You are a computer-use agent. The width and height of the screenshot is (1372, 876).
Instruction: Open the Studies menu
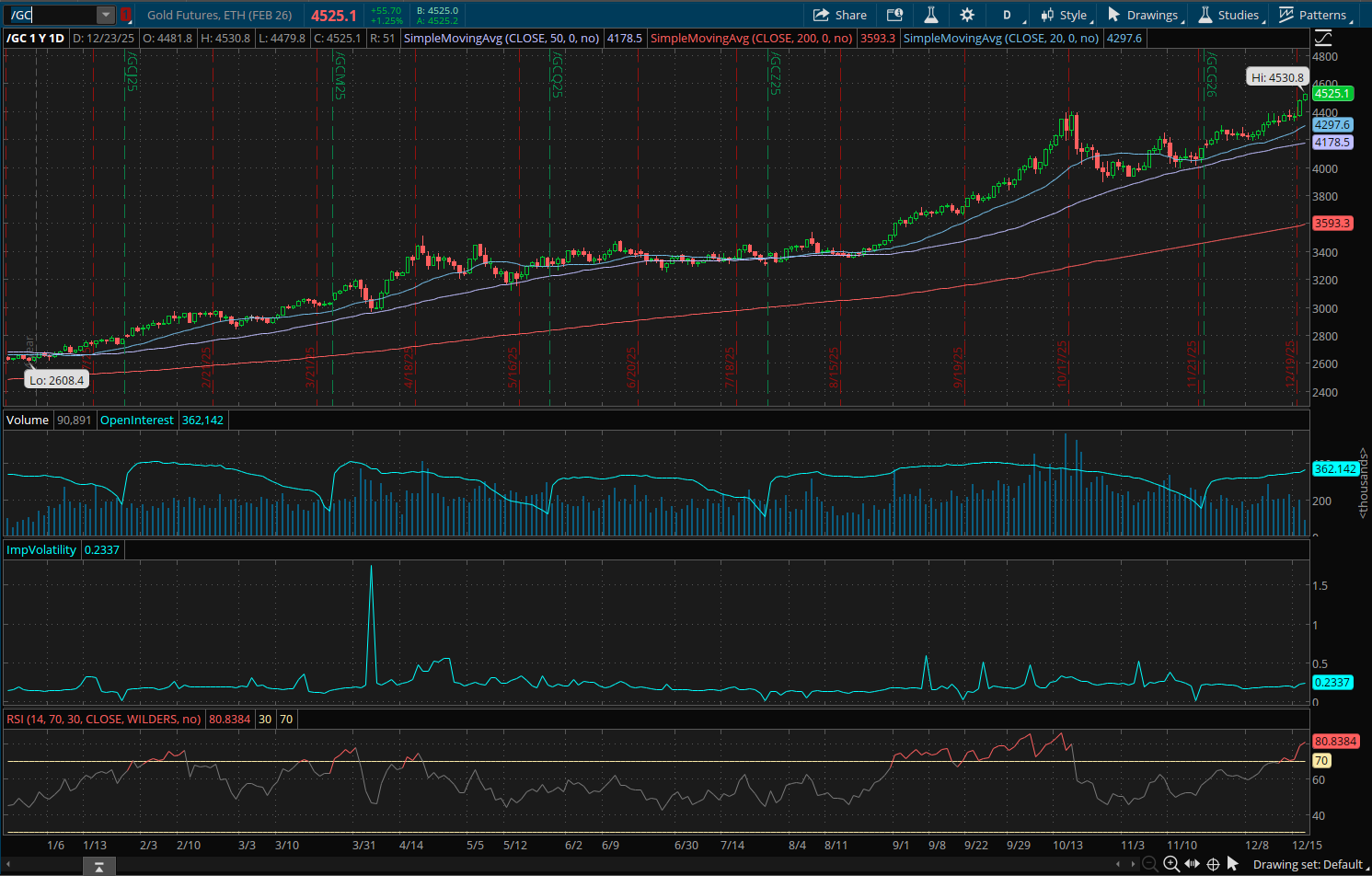coord(1231,15)
